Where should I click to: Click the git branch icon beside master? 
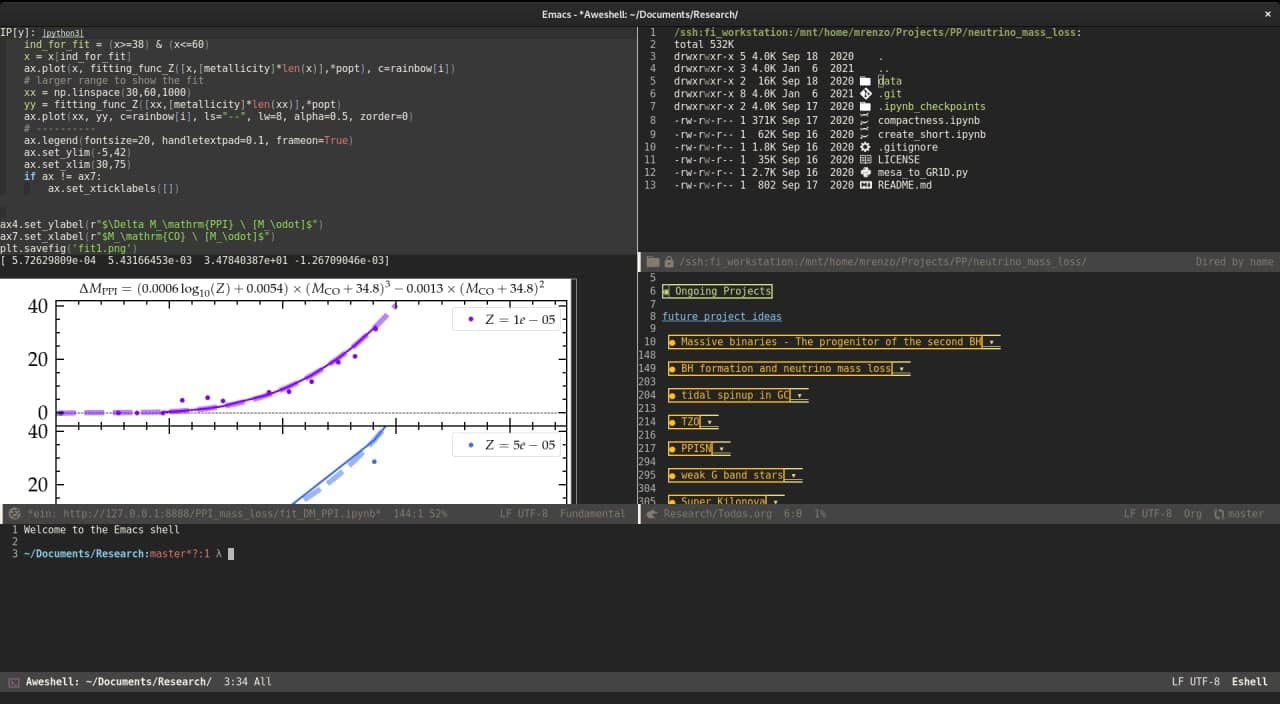point(1219,514)
